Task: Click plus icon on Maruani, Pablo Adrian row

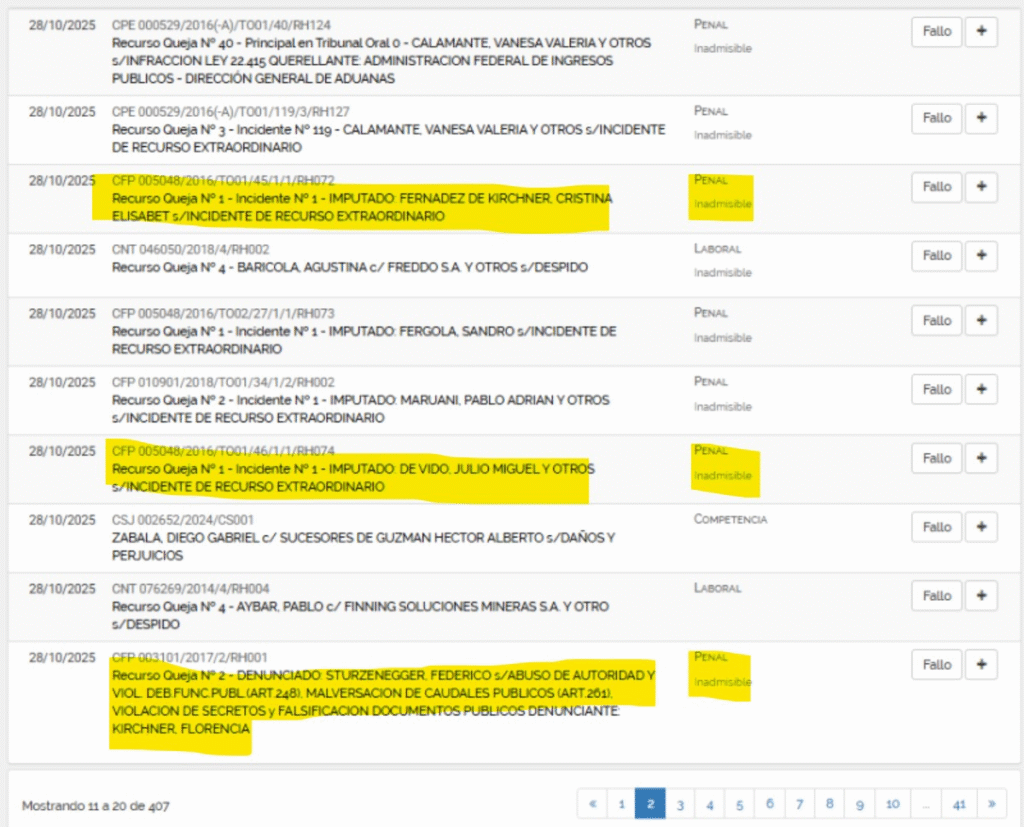Action: click(980, 390)
